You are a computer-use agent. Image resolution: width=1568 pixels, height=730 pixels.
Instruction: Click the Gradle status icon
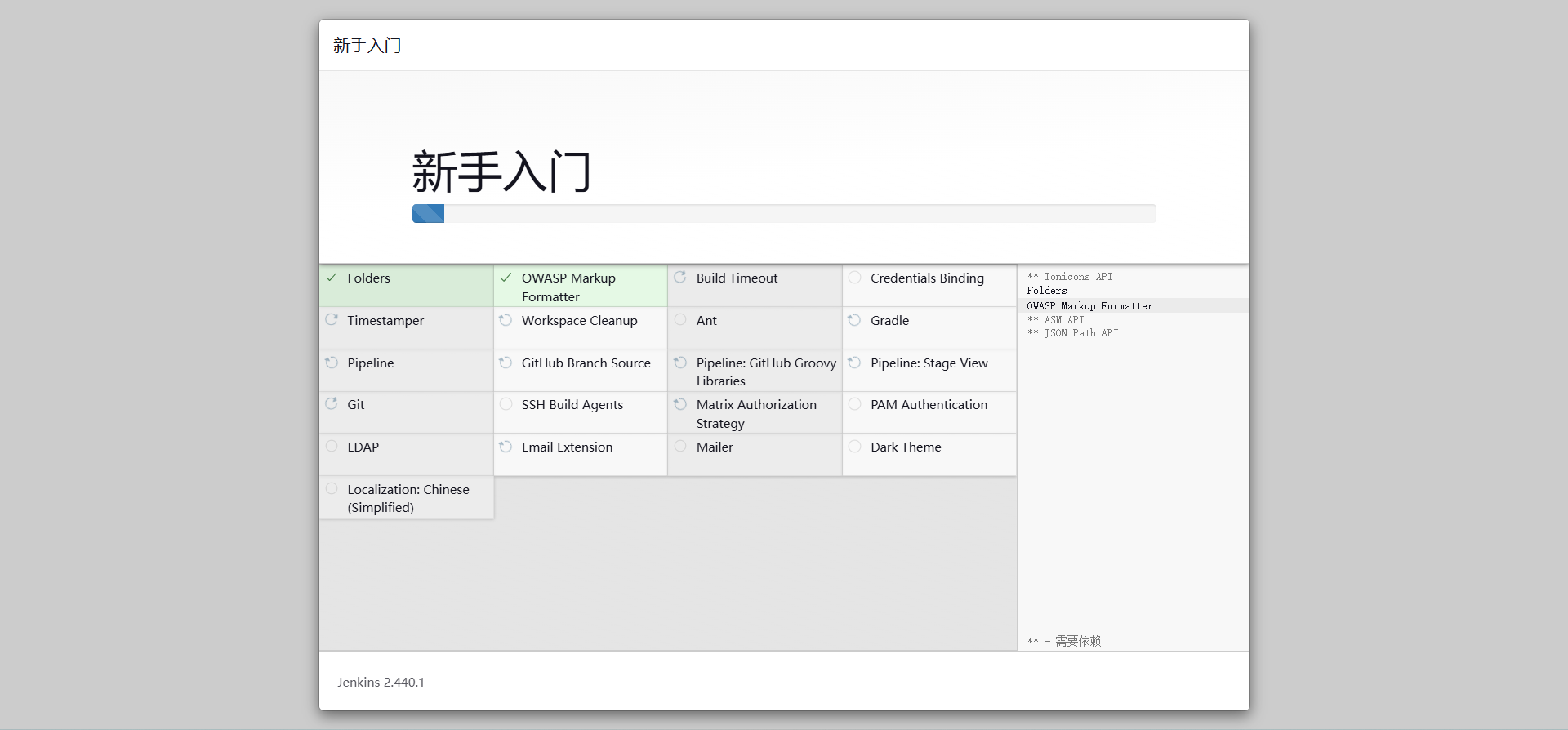pyautogui.click(x=855, y=320)
